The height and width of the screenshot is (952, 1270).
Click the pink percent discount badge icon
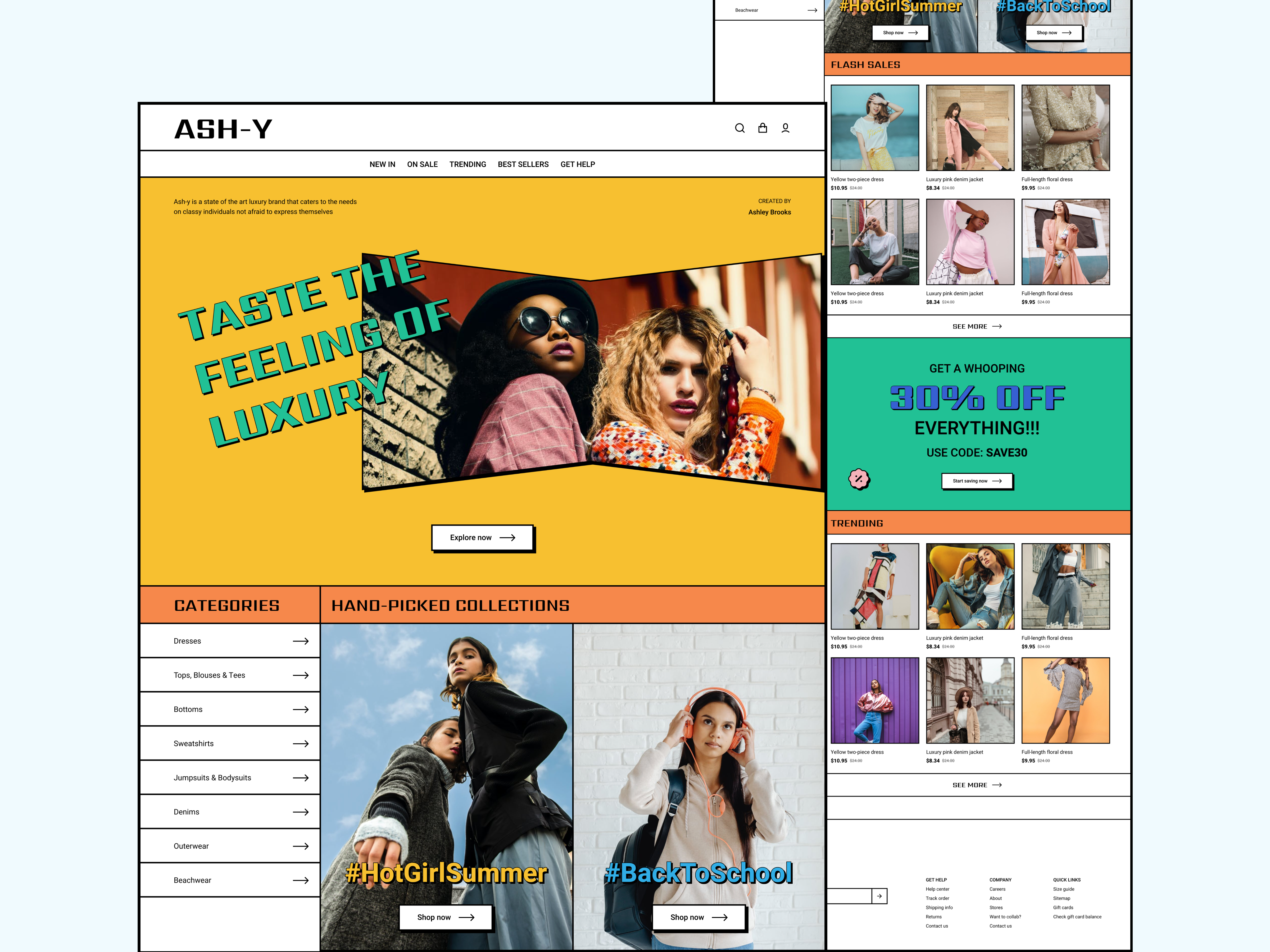click(859, 479)
